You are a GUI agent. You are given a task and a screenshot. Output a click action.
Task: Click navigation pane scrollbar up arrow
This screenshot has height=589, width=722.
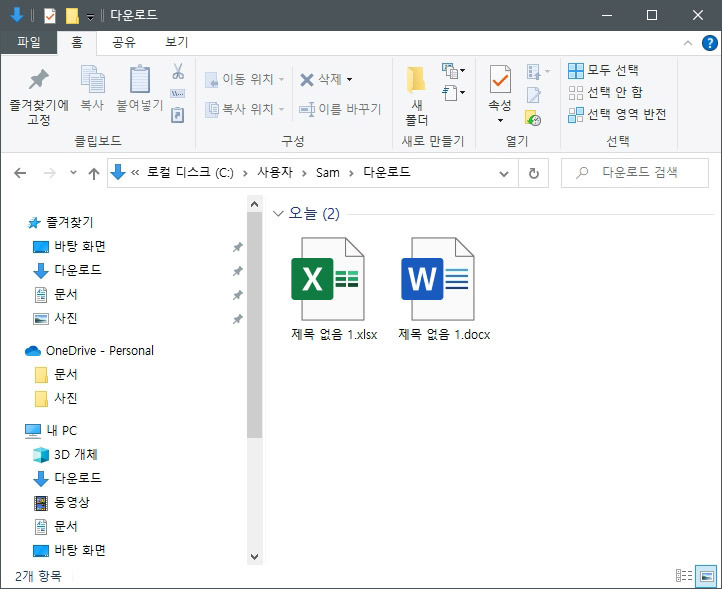click(254, 204)
